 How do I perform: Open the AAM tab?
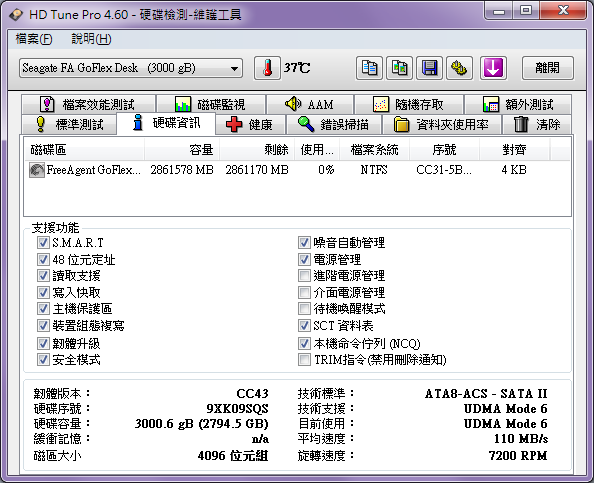(x=310, y=104)
